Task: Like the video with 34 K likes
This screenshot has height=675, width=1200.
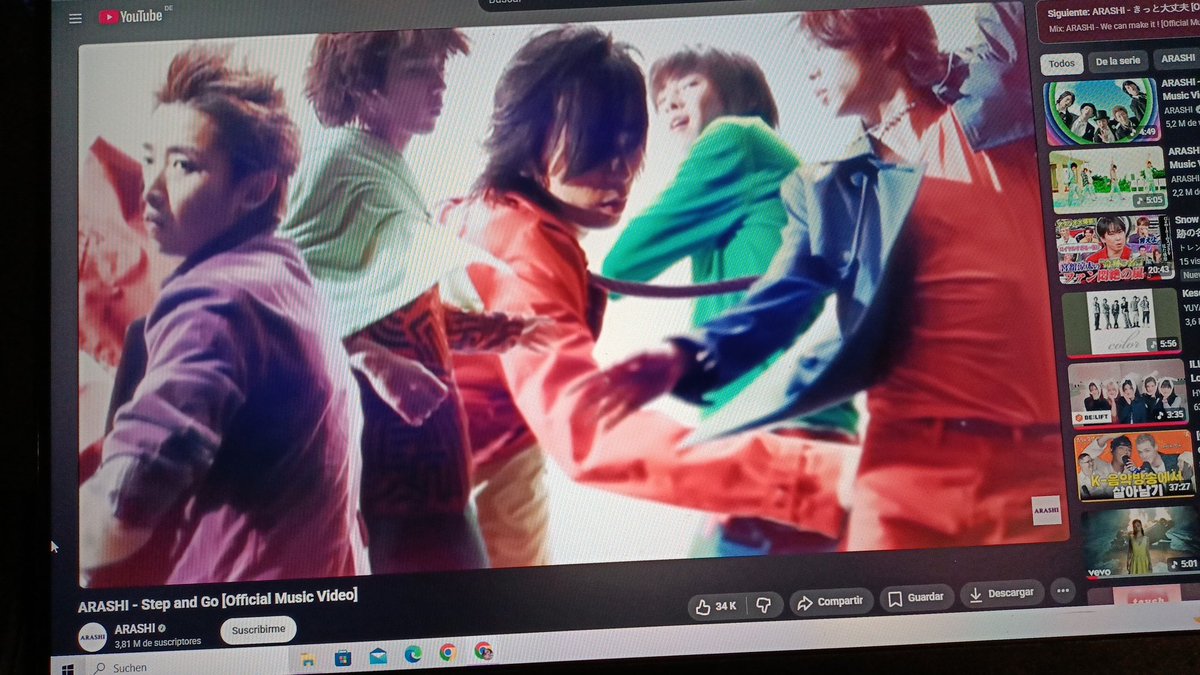Action: 717,605
